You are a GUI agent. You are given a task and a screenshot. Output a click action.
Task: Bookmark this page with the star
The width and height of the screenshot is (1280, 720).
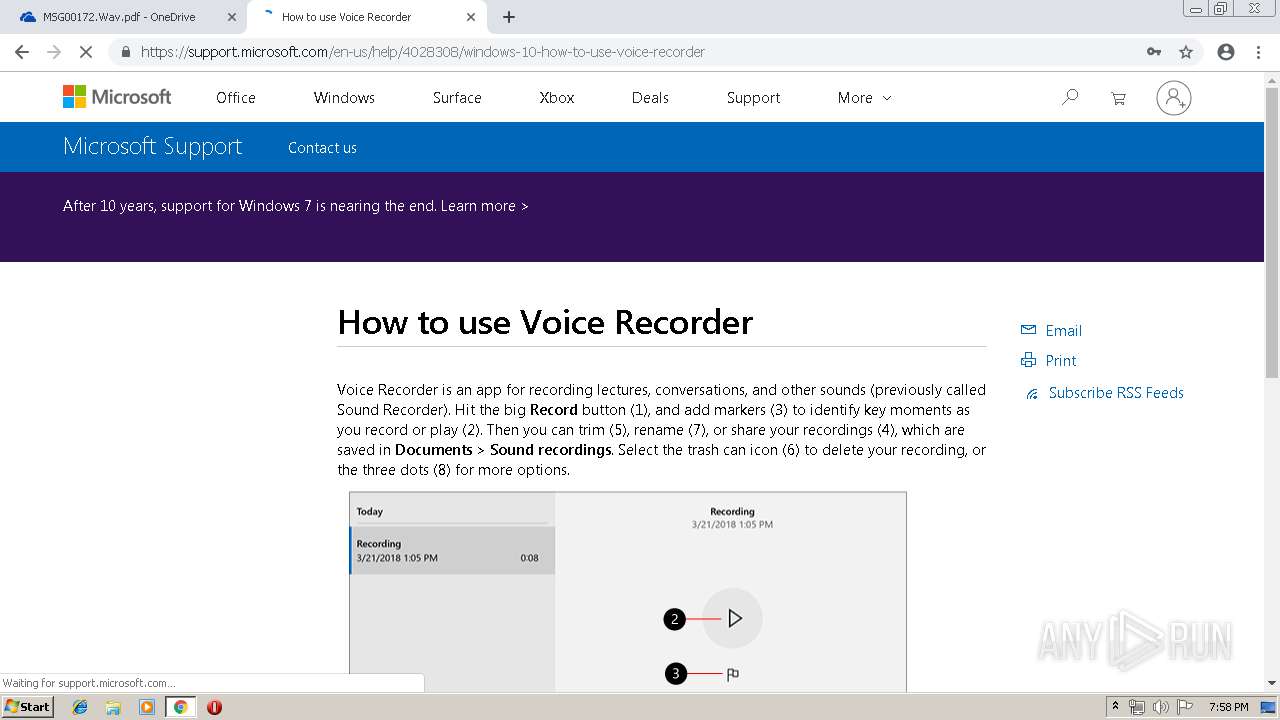[x=1186, y=52]
